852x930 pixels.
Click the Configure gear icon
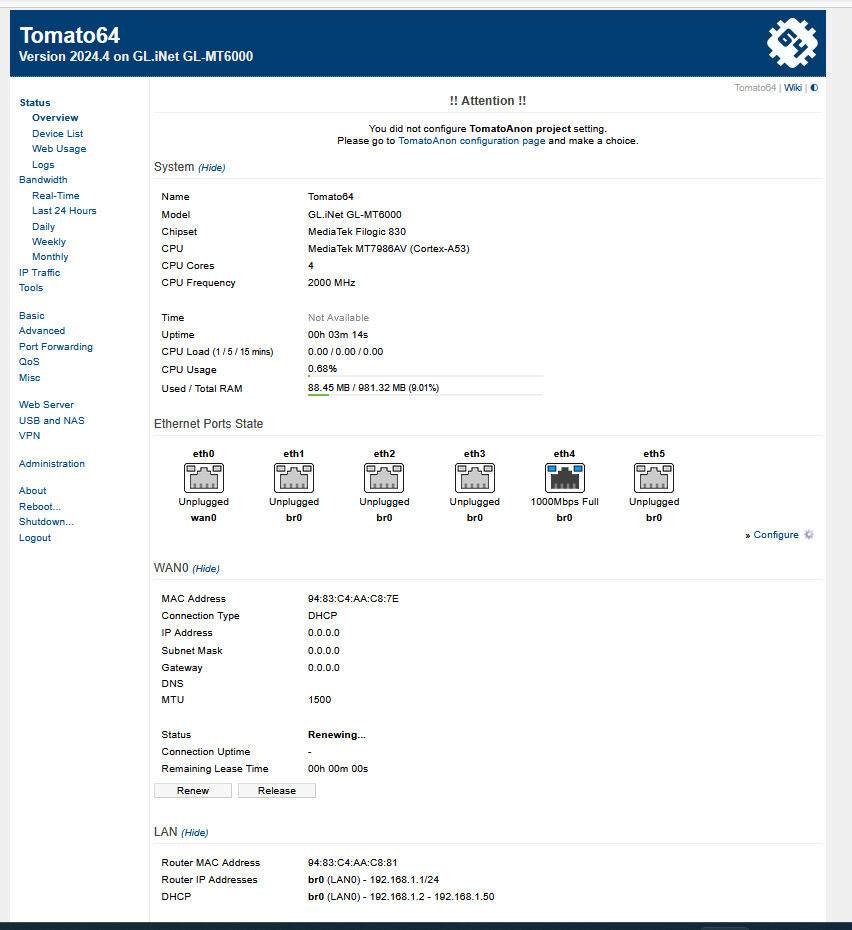809,535
